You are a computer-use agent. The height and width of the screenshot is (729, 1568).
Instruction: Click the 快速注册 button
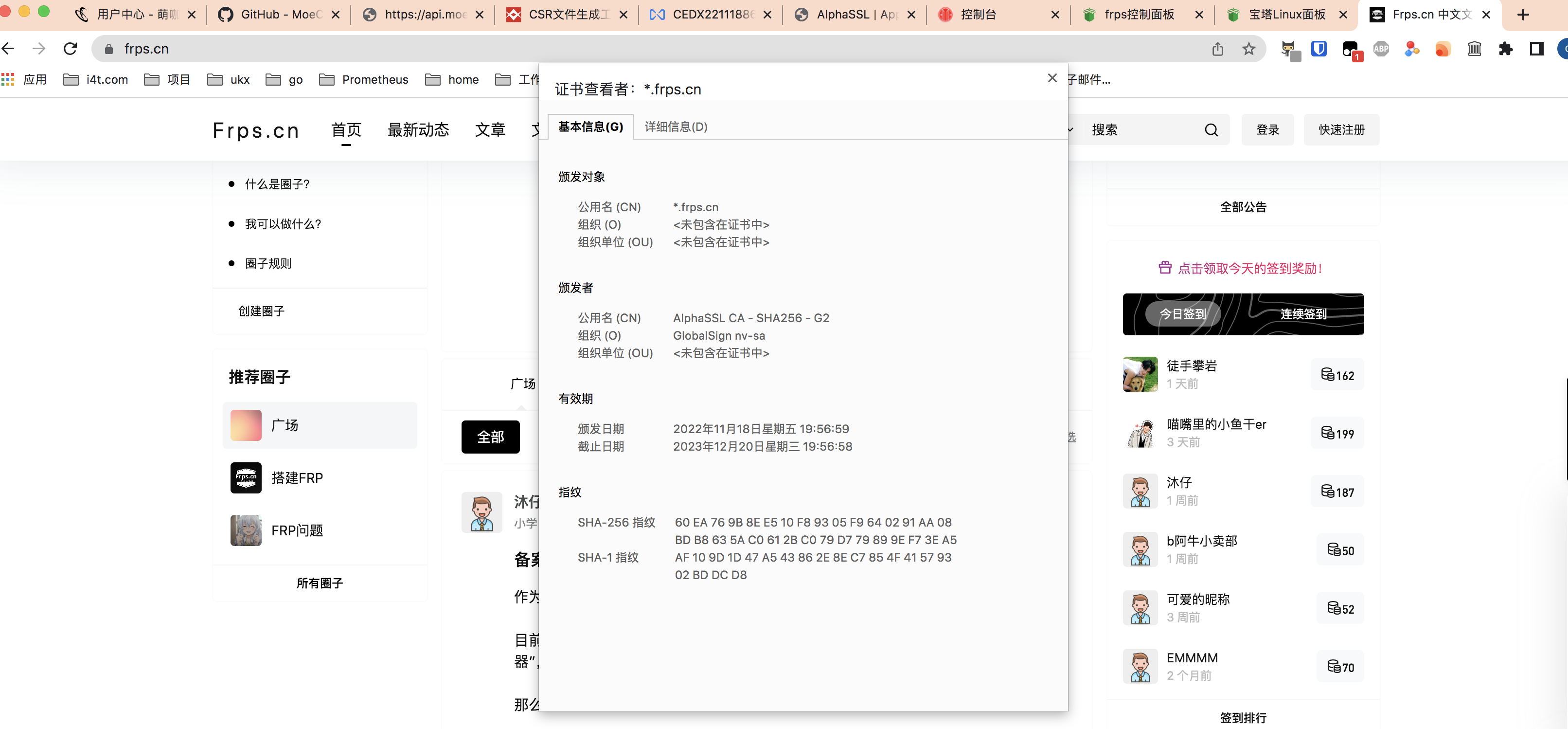(x=1341, y=130)
